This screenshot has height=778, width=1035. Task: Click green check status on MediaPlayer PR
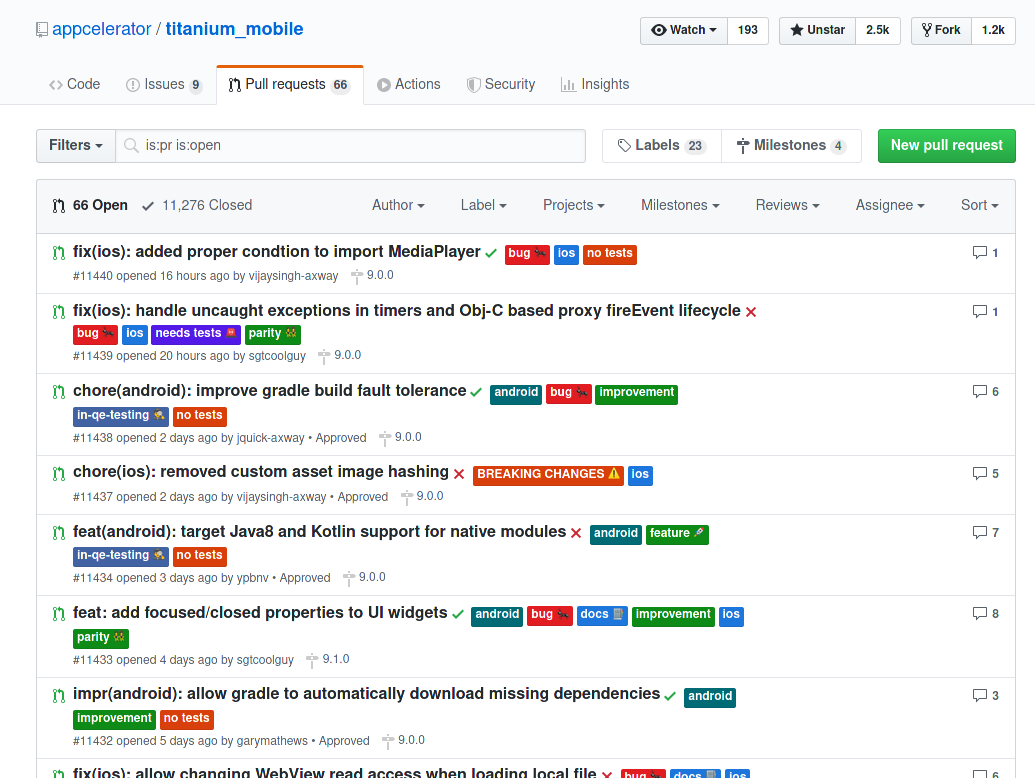tap(490, 253)
